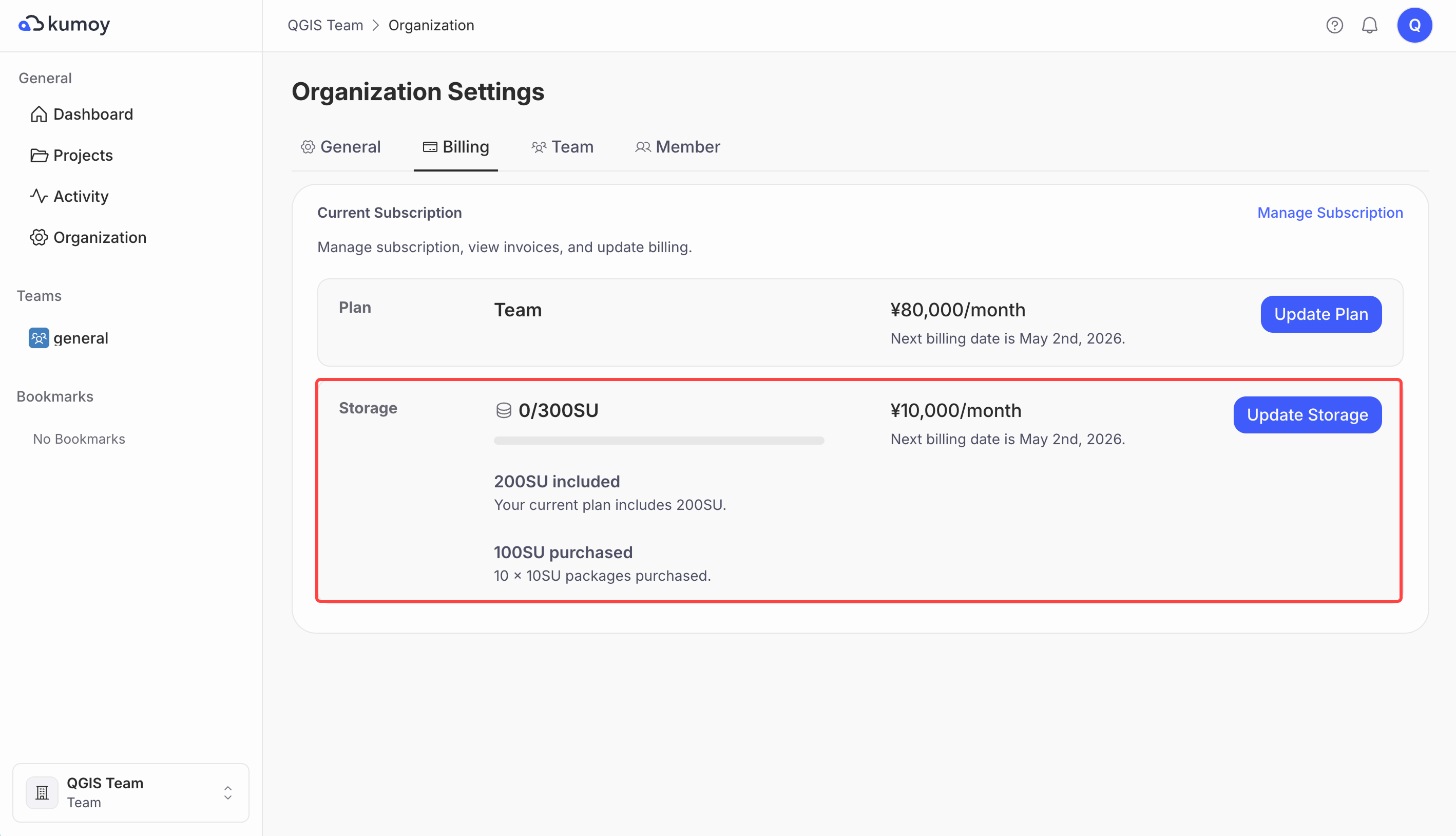
Task: Click the Projects folder icon
Action: tap(39, 156)
